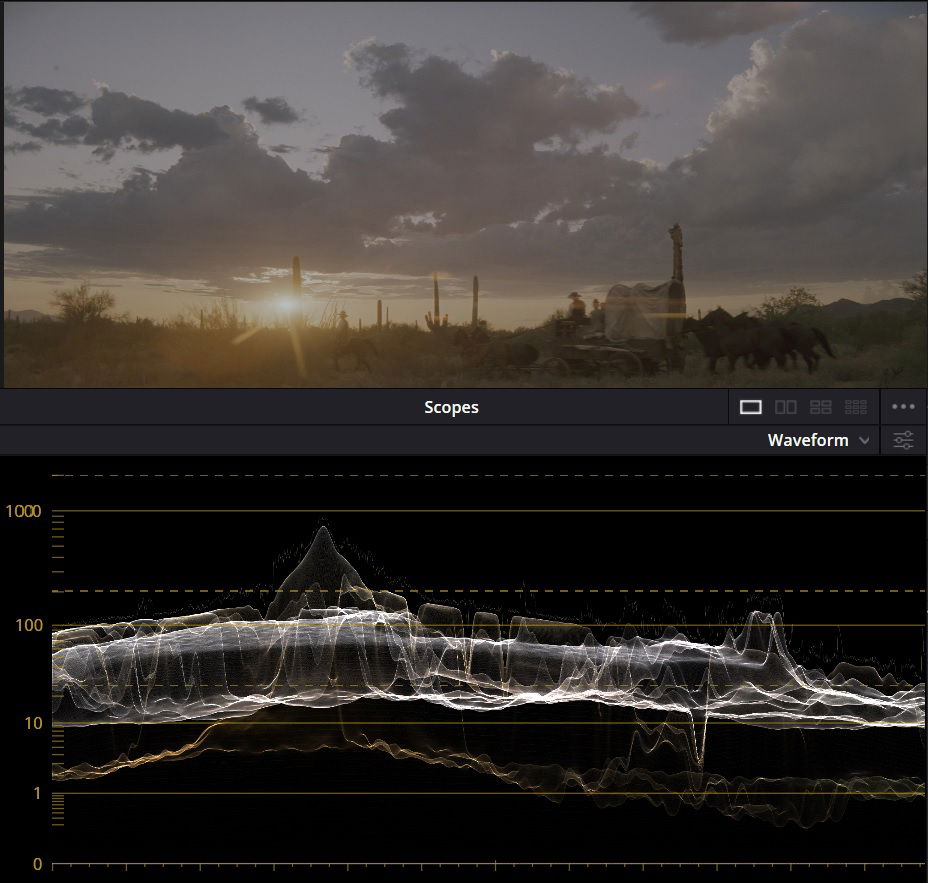The height and width of the screenshot is (883, 928).
Task: Open the waveform settings sliders icon
Action: (x=903, y=440)
